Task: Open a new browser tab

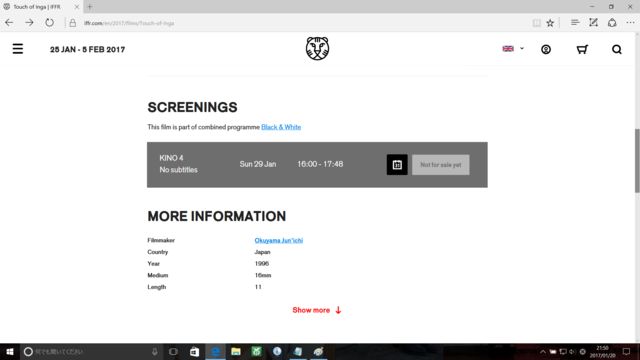Action: 90,7
